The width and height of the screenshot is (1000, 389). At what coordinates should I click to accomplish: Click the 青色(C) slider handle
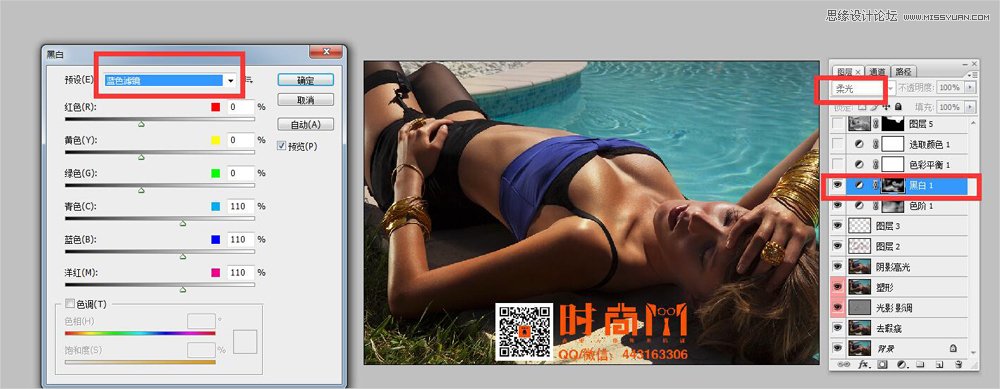(182, 223)
